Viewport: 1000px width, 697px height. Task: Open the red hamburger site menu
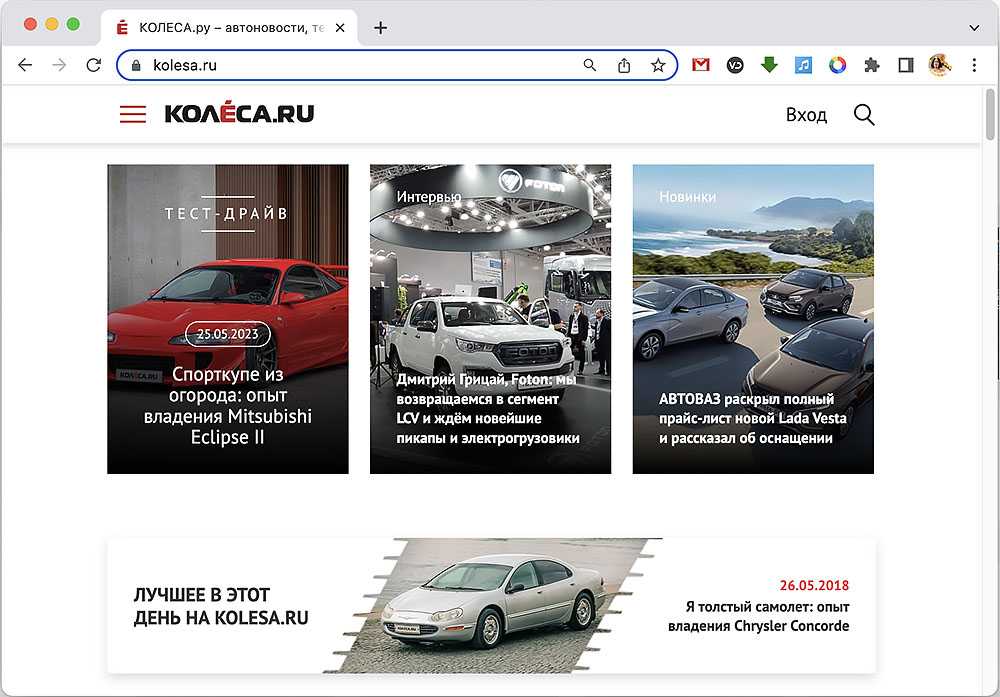point(133,114)
